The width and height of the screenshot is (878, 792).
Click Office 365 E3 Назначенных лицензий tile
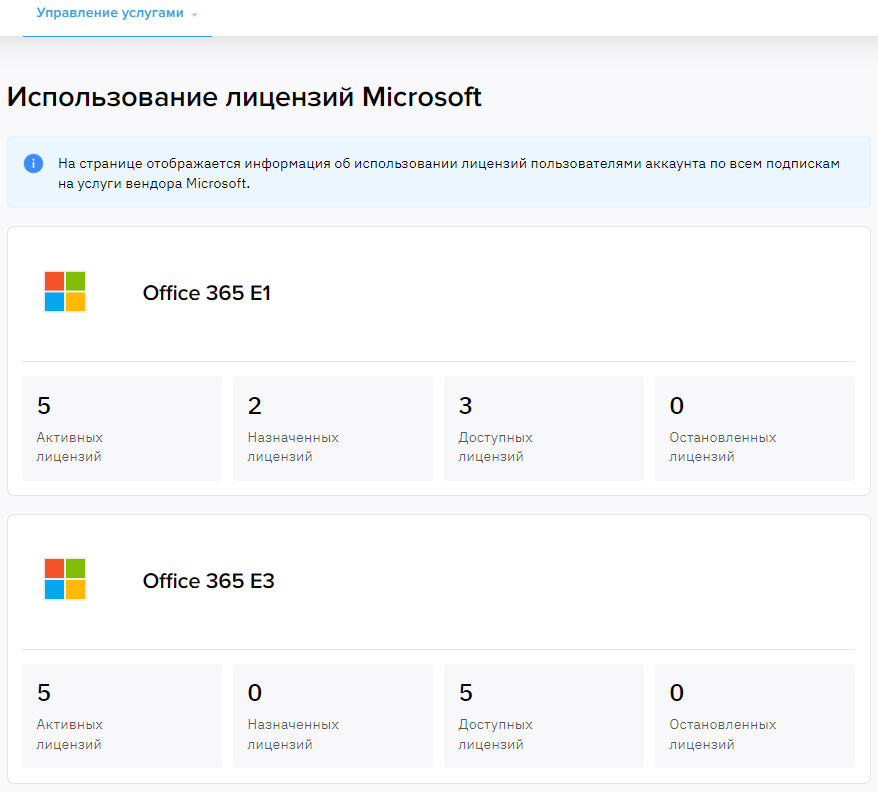[333, 716]
